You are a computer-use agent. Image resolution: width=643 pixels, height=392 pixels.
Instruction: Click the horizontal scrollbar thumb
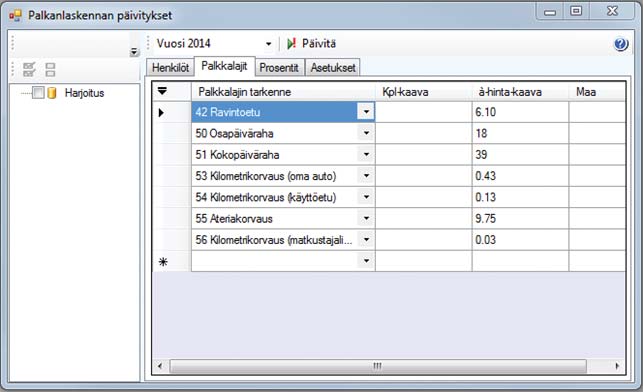[378, 366]
